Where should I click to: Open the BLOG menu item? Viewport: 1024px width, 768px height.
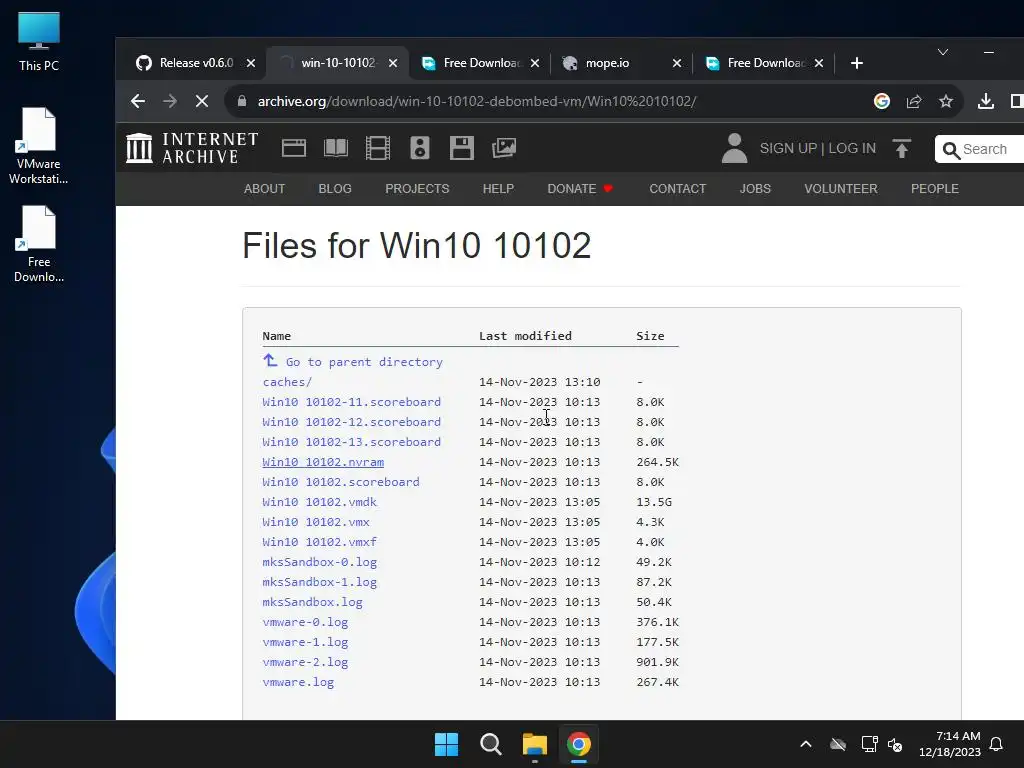[335, 189]
